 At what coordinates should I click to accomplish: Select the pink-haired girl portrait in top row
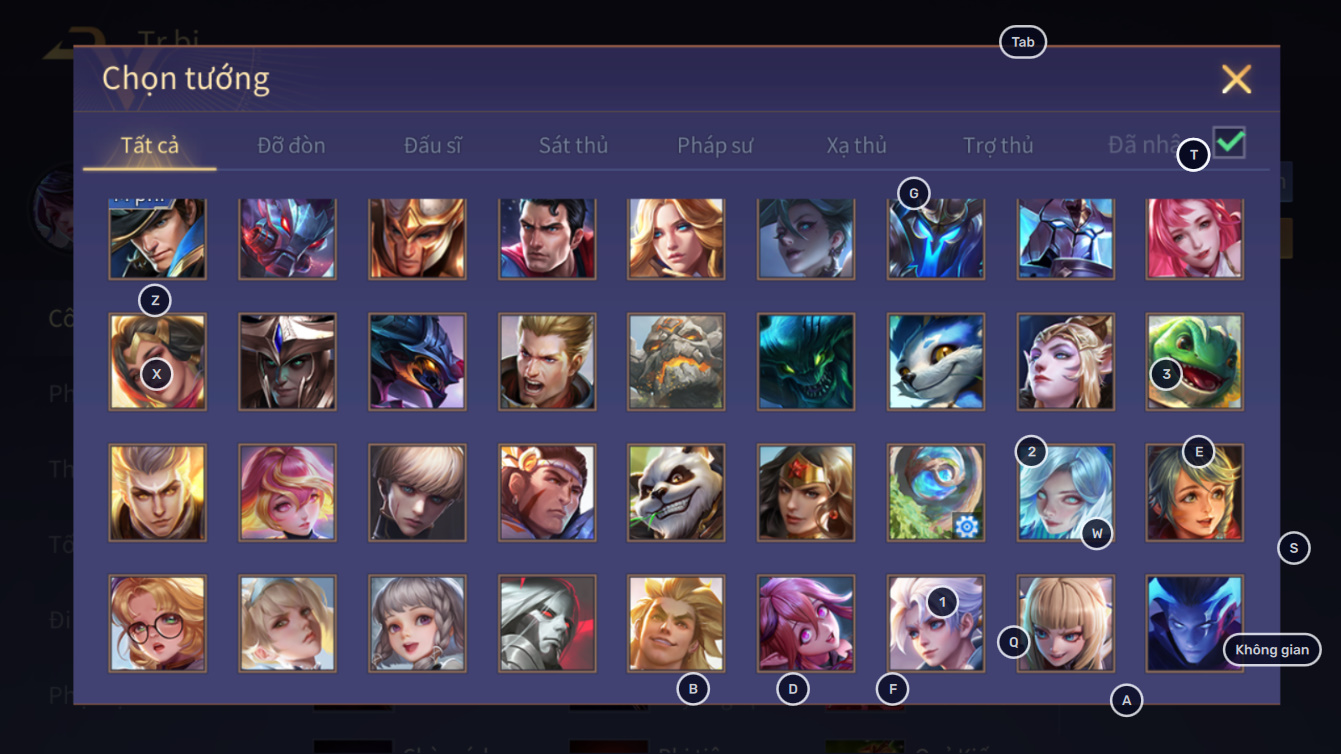point(1195,238)
